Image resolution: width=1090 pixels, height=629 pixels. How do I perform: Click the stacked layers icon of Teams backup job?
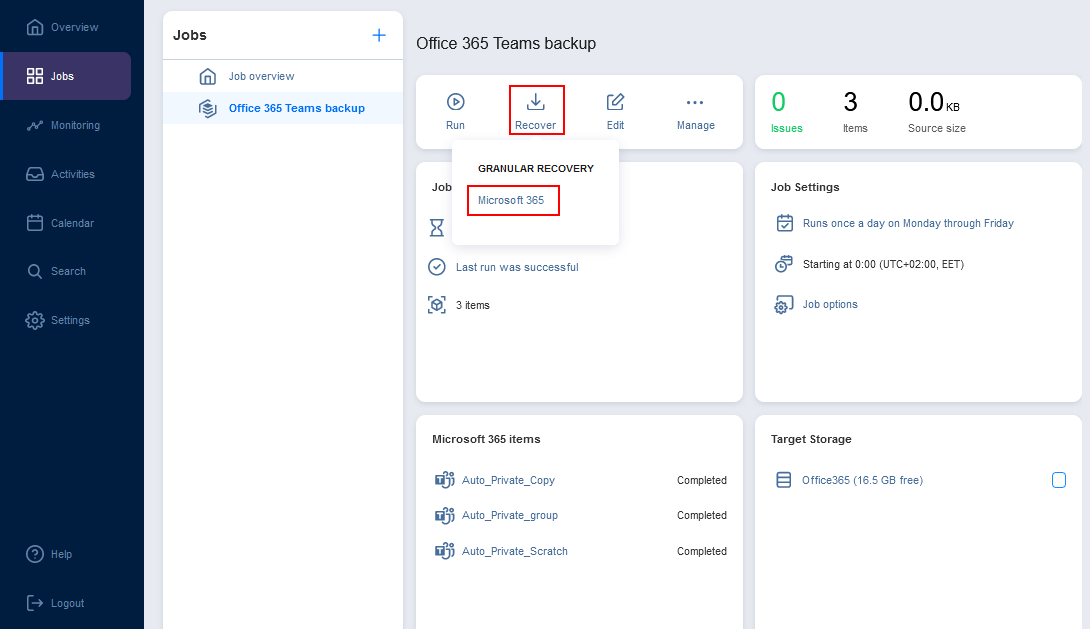pyautogui.click(x=207, y=108)
